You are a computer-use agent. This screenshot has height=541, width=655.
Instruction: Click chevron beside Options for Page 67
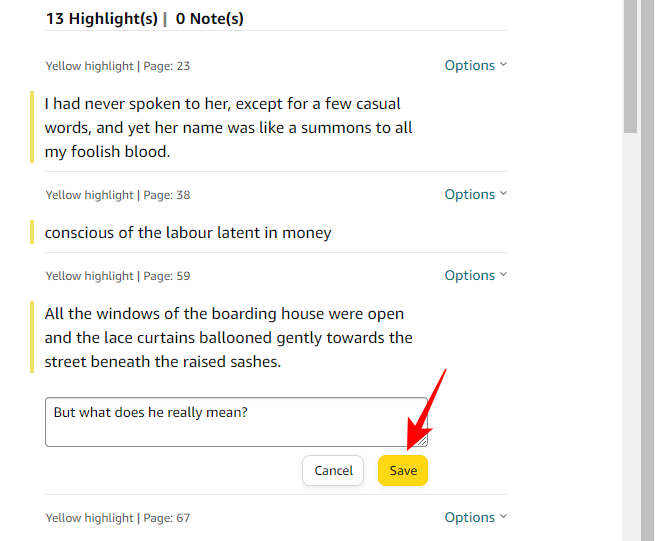pyautogui.click(x=503, y=517)
